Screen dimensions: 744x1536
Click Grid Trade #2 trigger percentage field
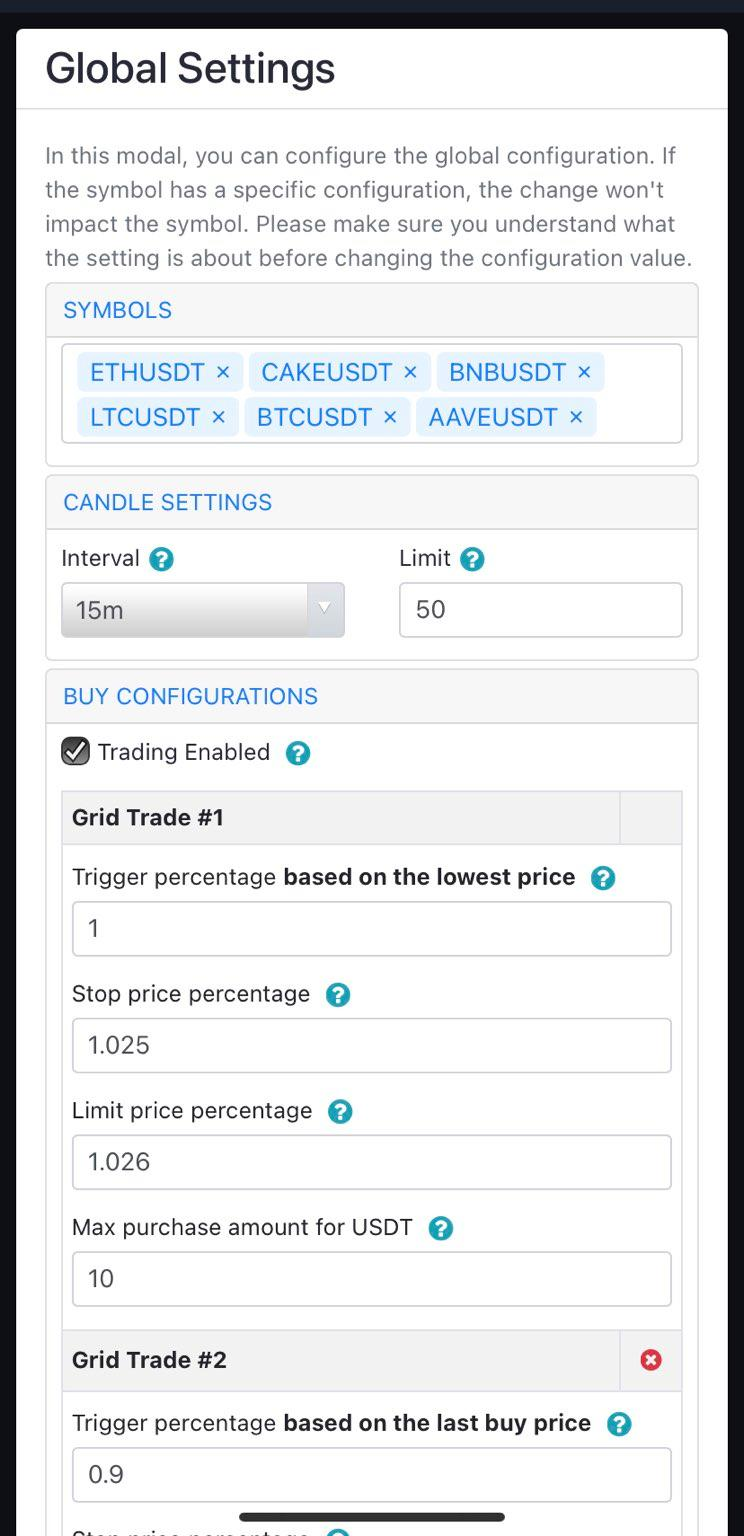371,1474
